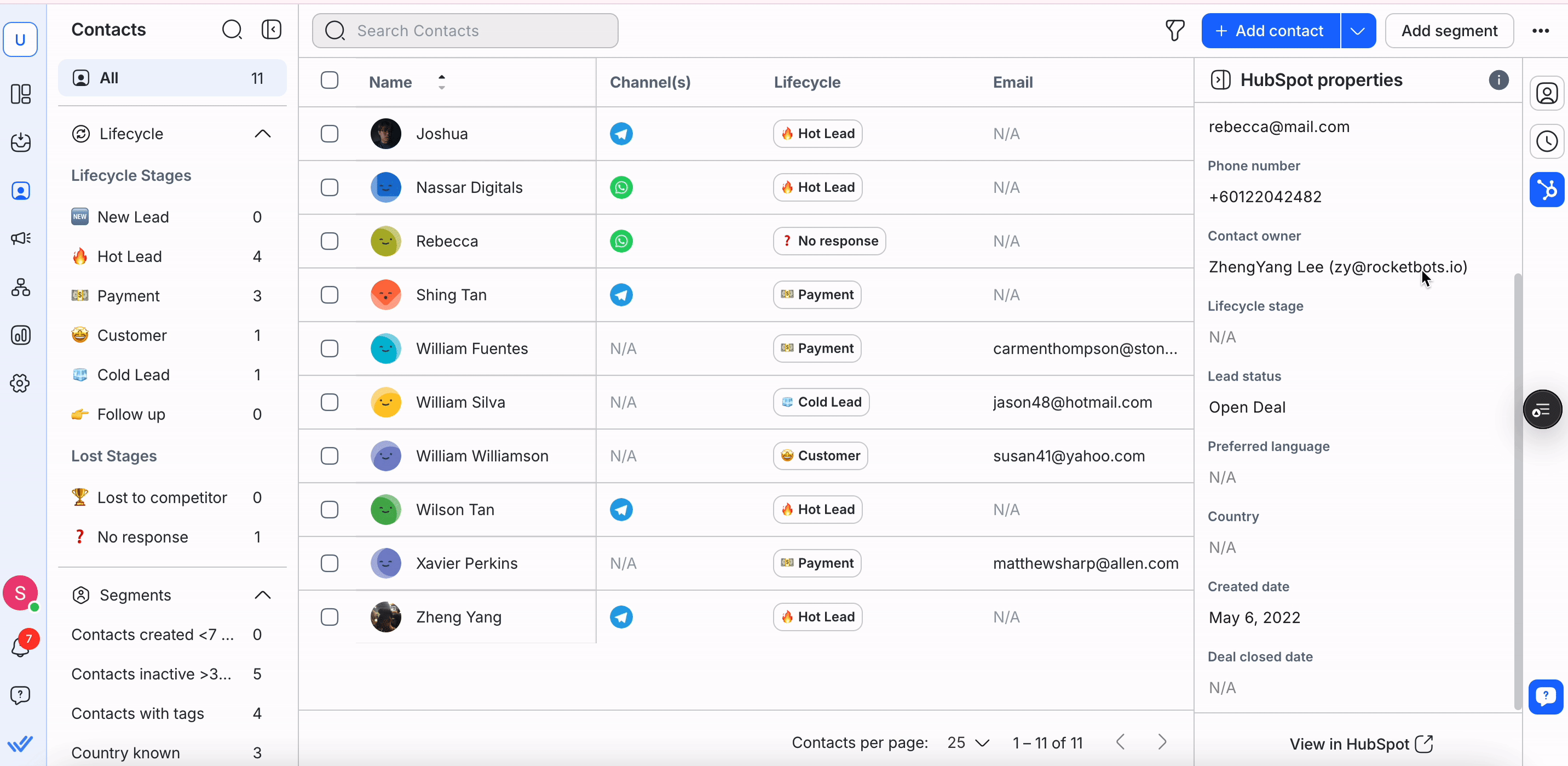Viewport: 1568px width, 766px height.
Task: Click the Add contact button
Action: click(1270, 31)
